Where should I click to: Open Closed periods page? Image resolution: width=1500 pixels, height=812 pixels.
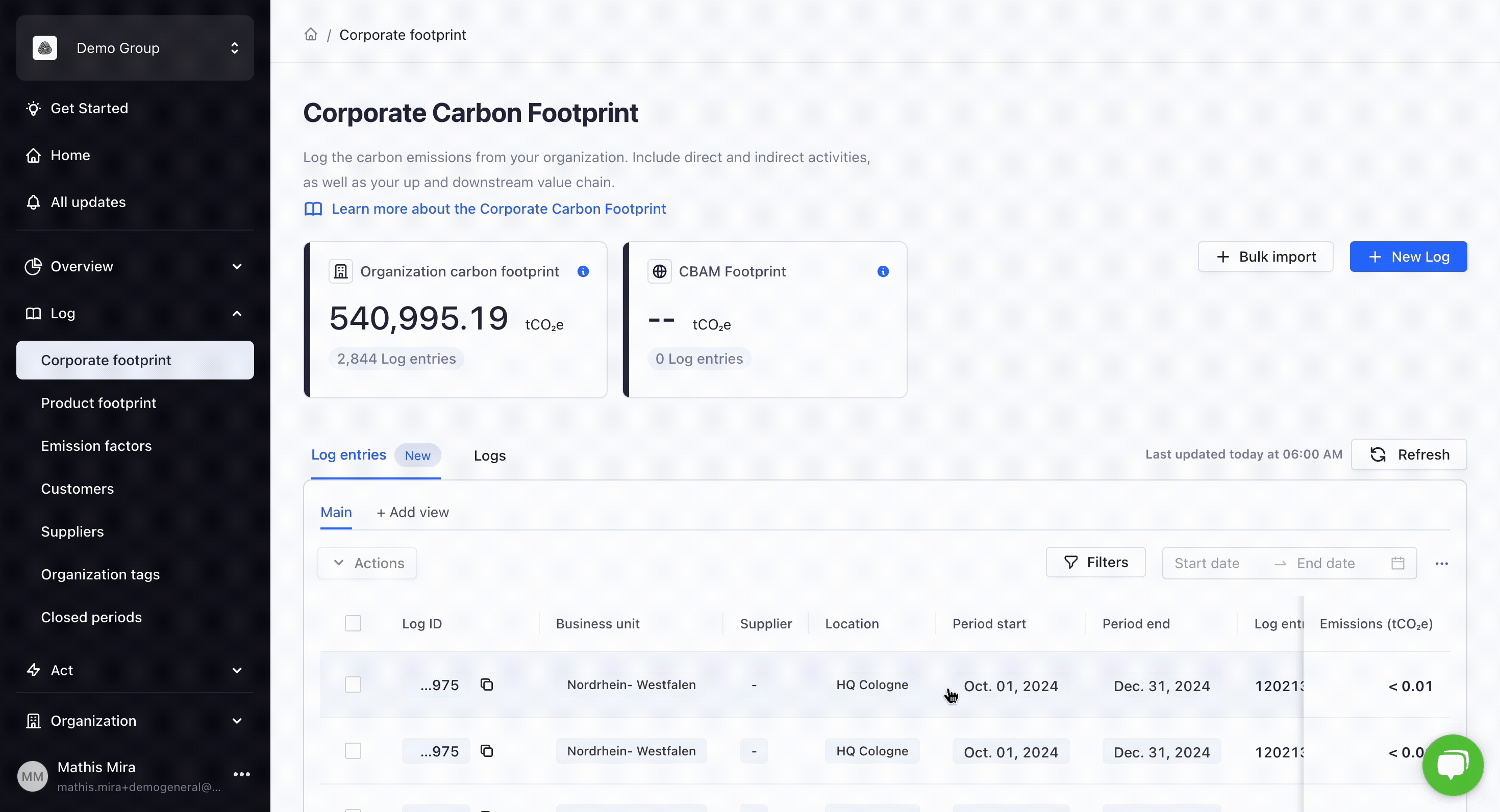pos(91,617)
